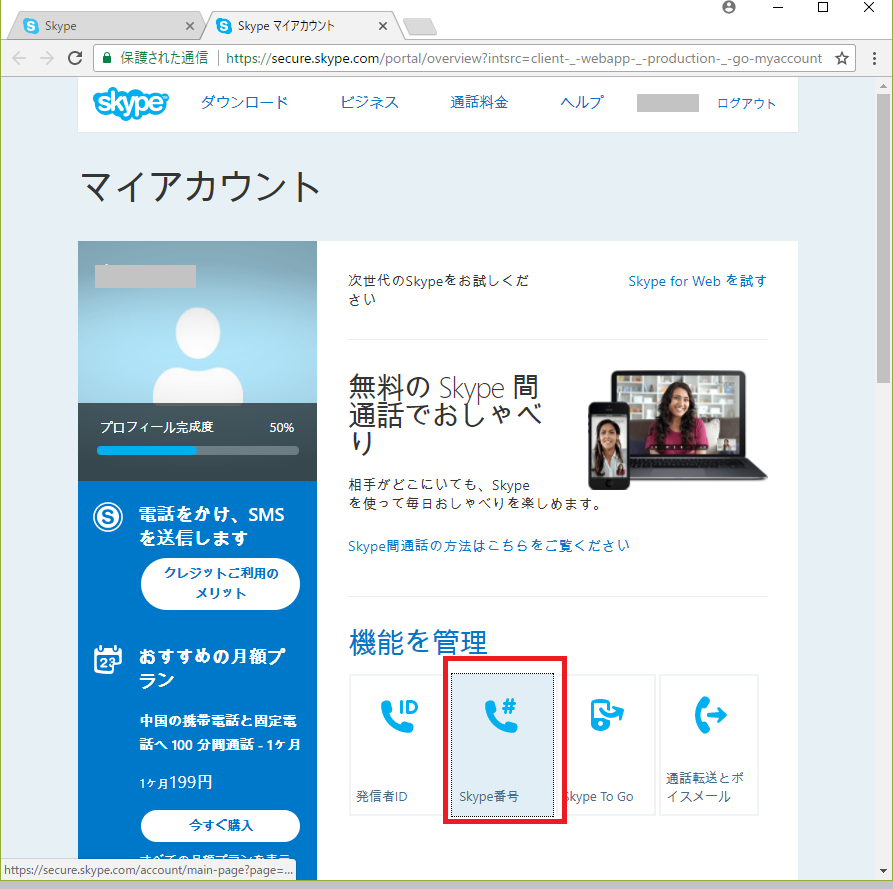Open 通話転送とボイスメール call forwarding tile
The height and width of the screenshot is (889, 893).
click(708, 745)
